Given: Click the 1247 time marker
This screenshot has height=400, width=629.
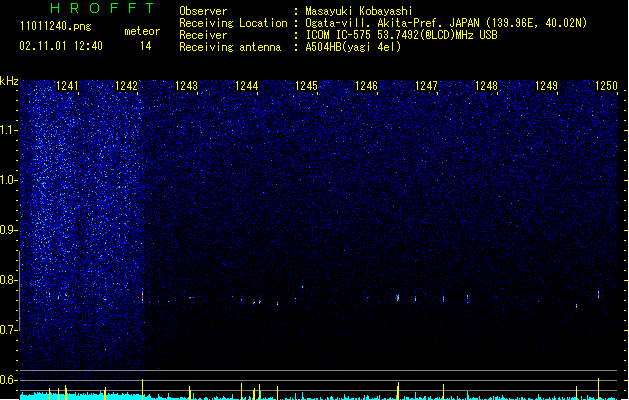Looking at the screenshot, I should point(426,86).
